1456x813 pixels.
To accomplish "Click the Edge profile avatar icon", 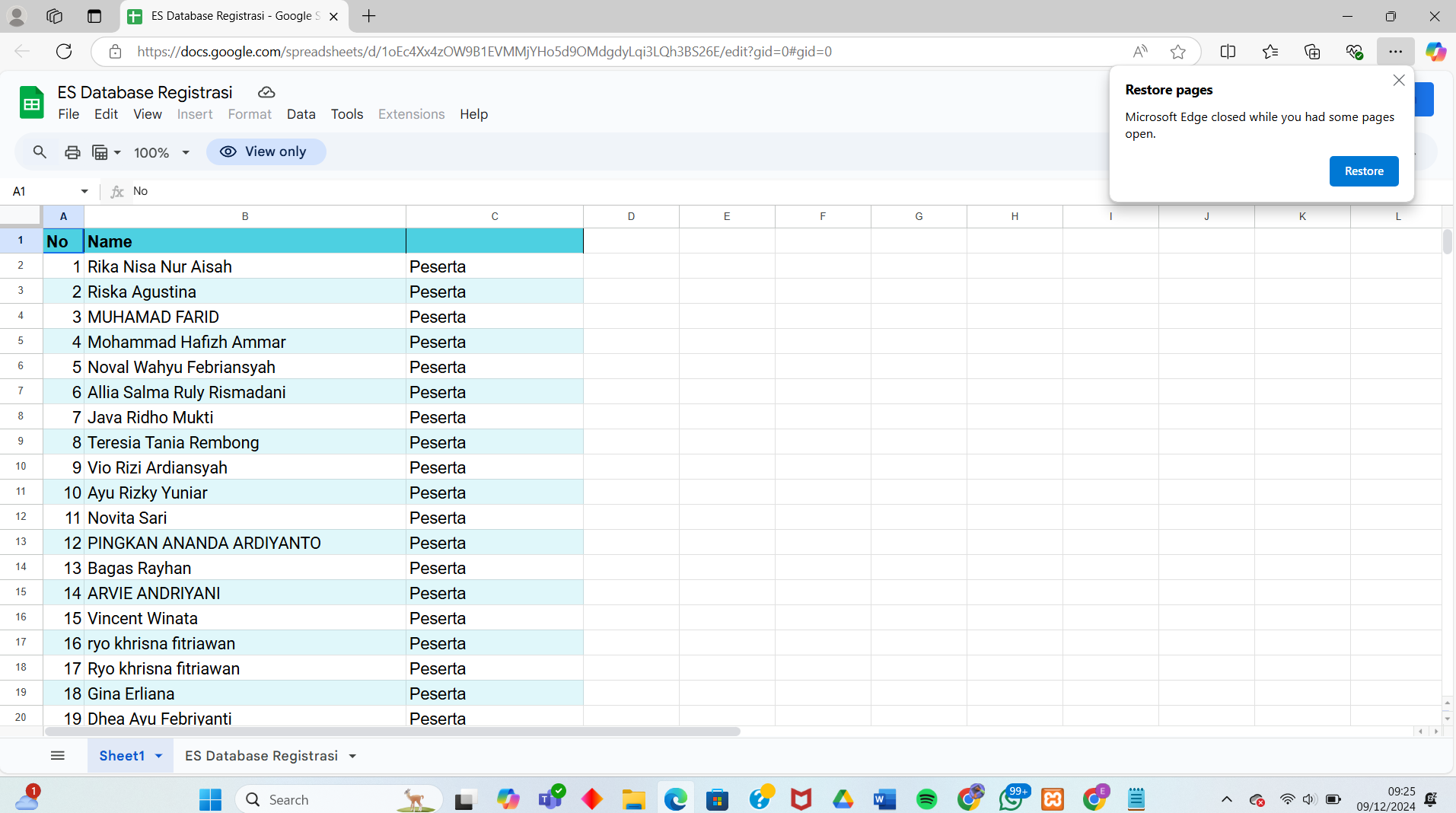I will pyautogui.click(x=17, y=16).
